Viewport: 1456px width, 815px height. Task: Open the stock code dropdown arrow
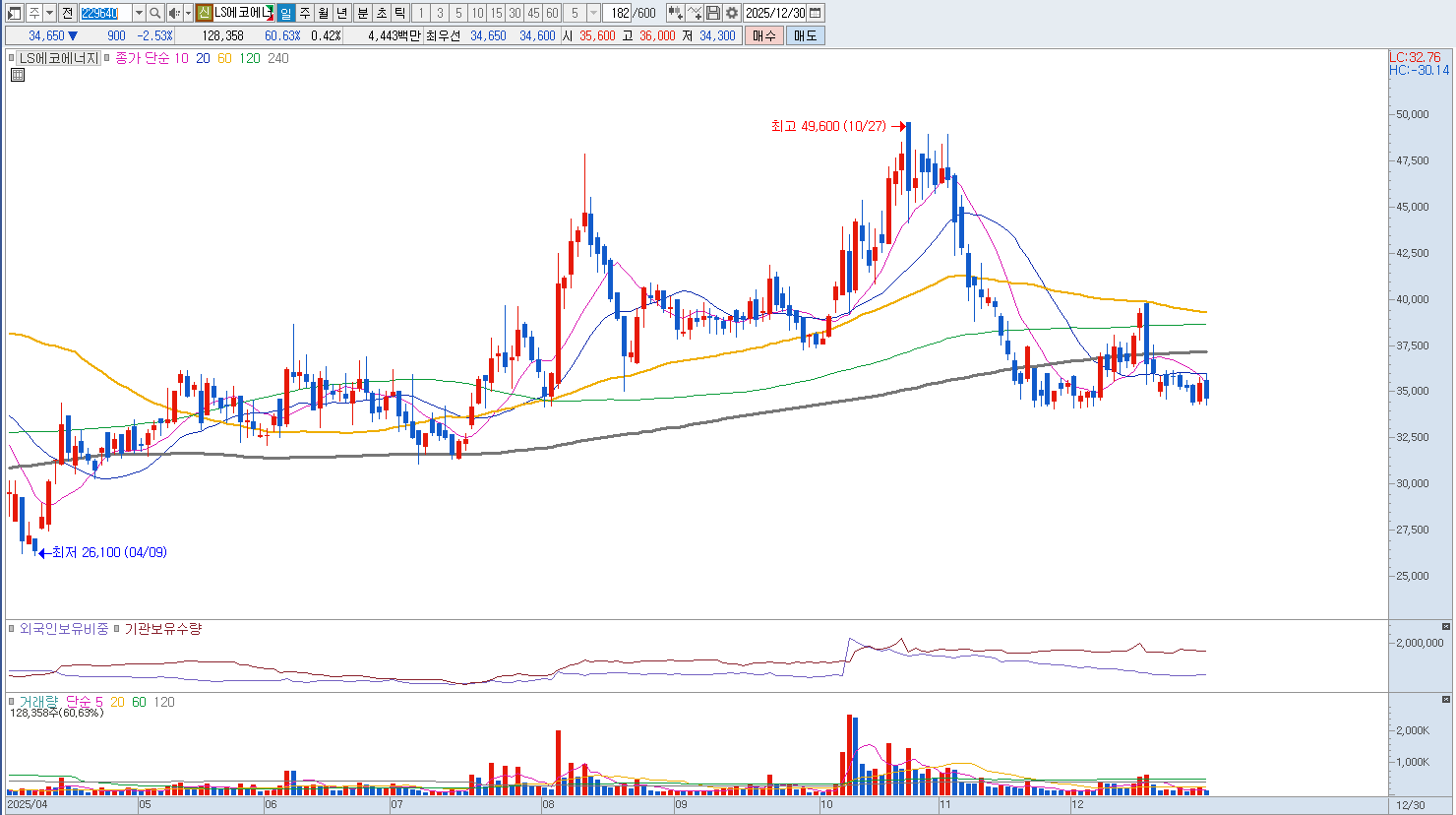tap(139, 13)
